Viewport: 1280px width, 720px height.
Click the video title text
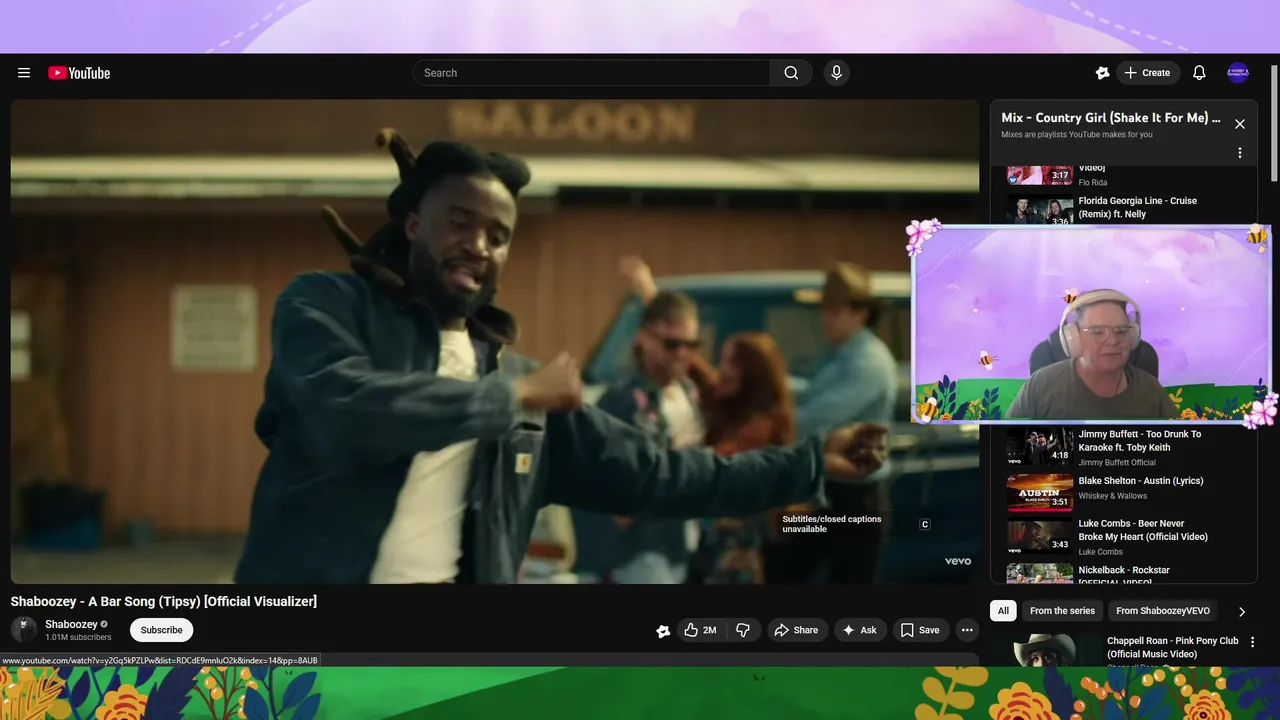(164, 601)
